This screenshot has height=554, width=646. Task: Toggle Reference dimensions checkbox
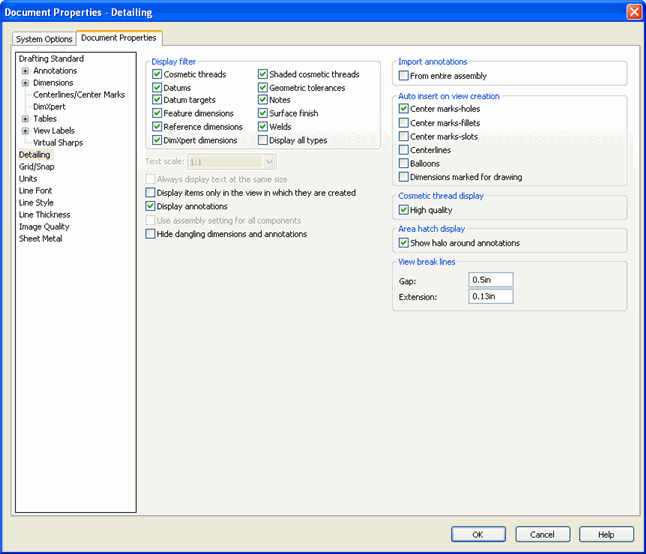click(x=157, y=126)
